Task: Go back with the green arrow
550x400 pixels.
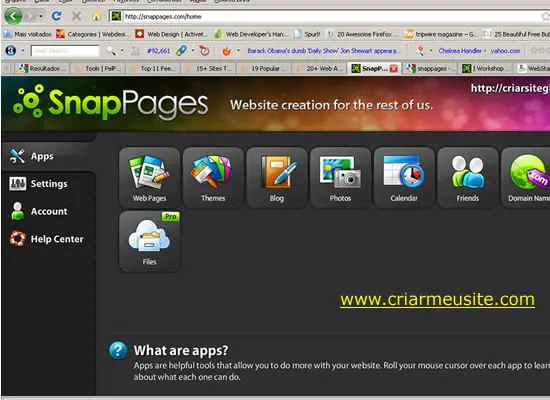Action: [14, 16]
